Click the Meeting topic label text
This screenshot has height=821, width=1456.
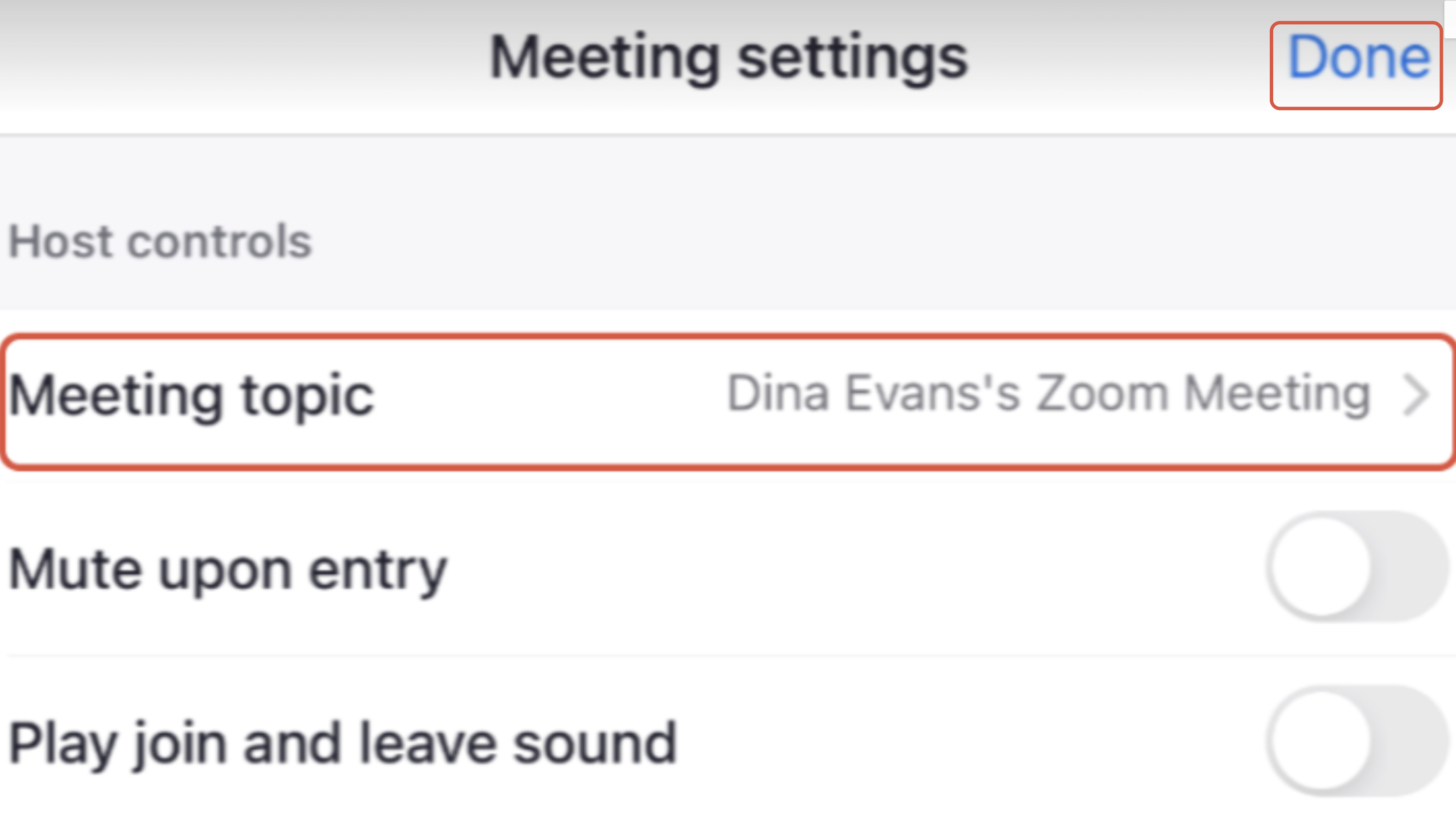[191, 396]
